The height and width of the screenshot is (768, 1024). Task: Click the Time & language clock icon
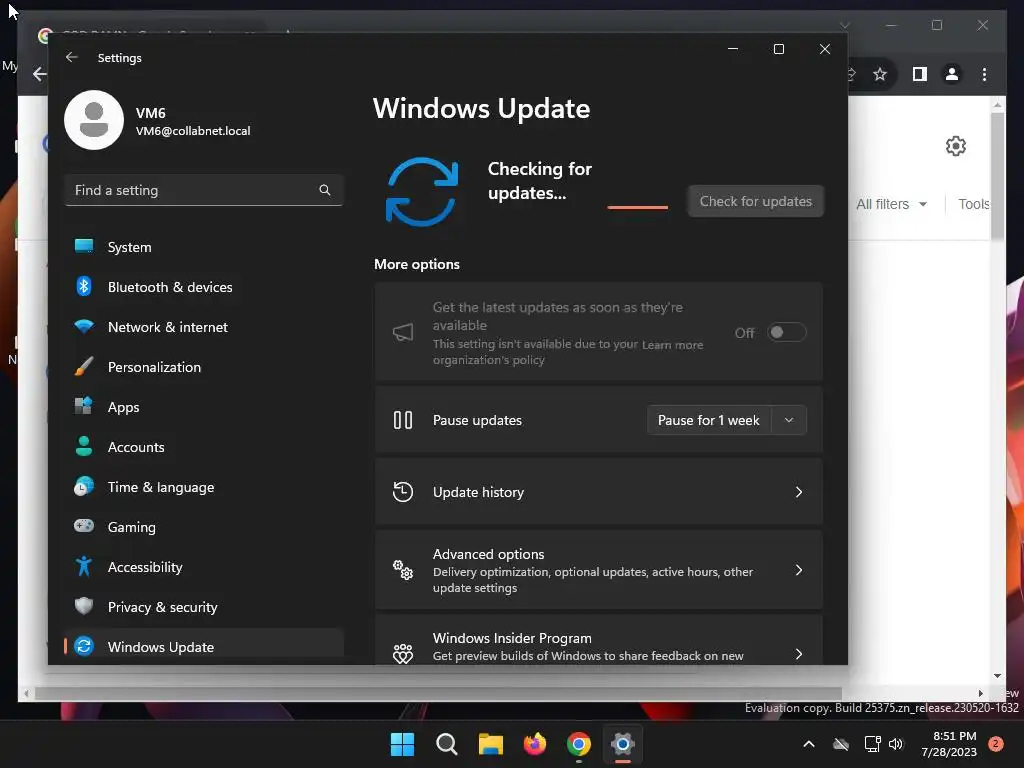click(x=84, y=487)
